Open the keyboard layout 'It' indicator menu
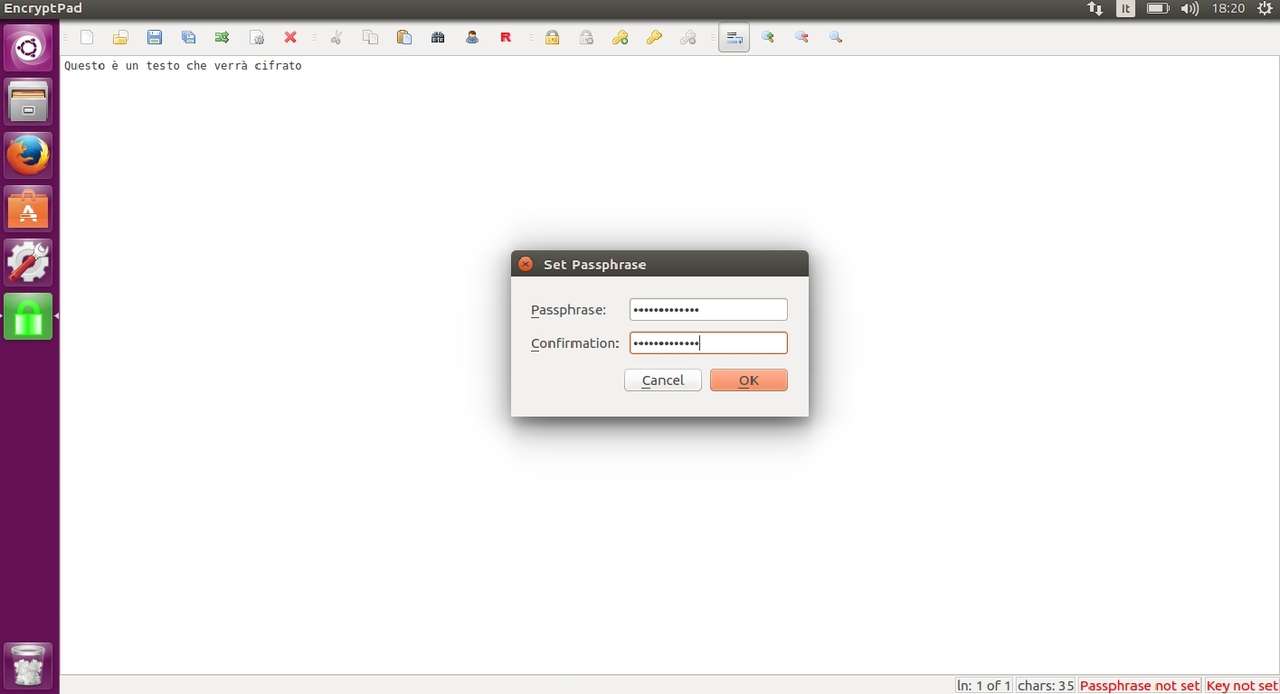Screen dimensions: 1280x694 1126,9
